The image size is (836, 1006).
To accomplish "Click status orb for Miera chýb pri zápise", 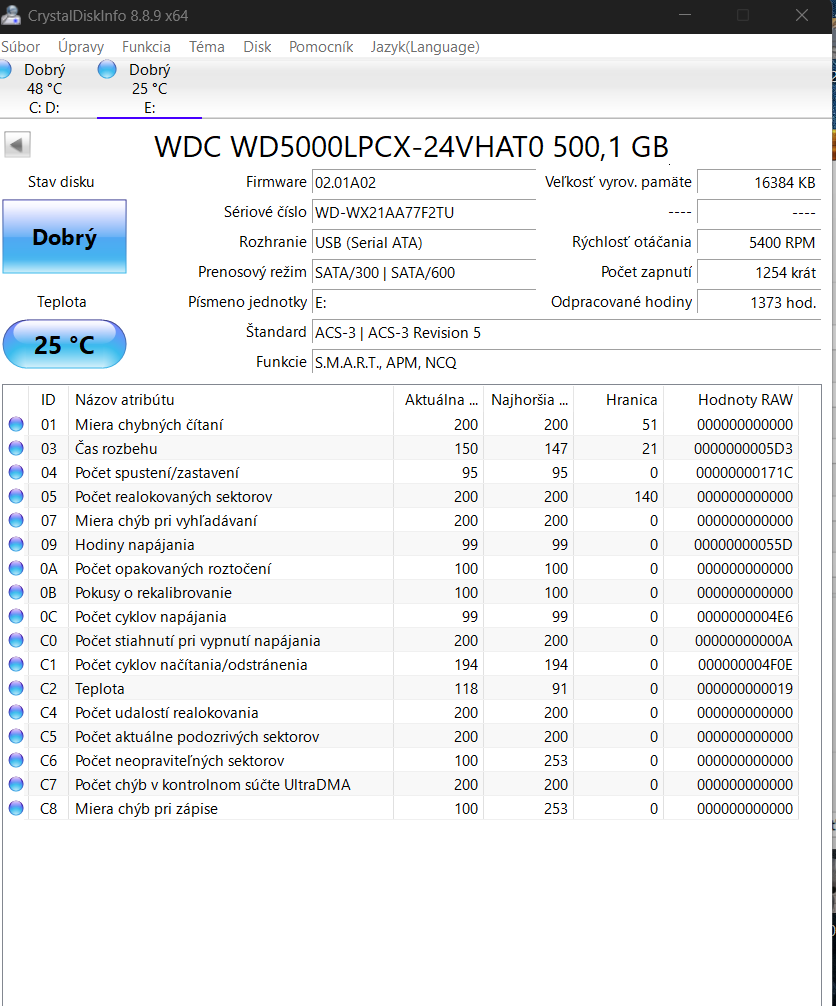I will click(x=16, y=809).
